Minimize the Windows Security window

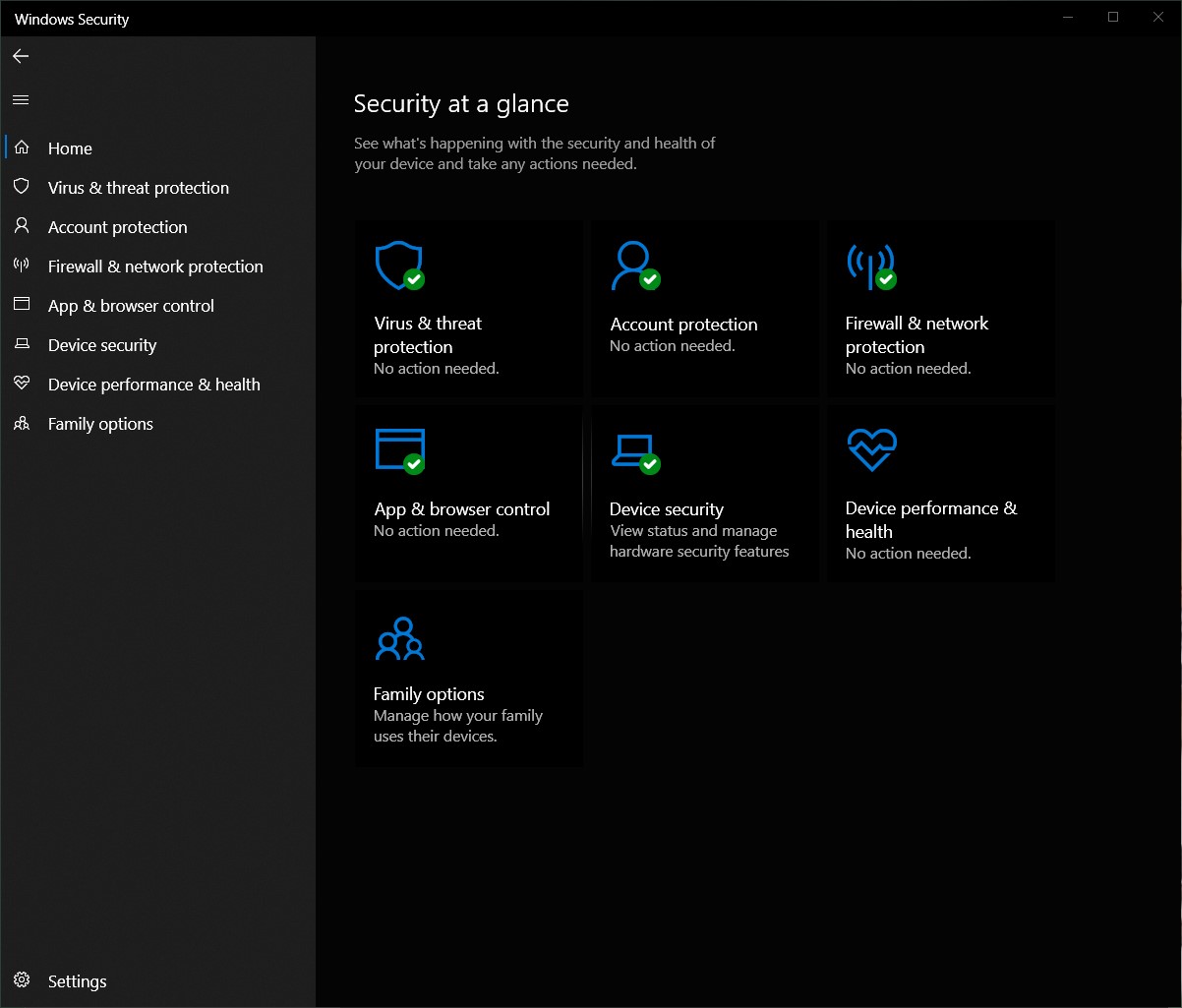1068,17
